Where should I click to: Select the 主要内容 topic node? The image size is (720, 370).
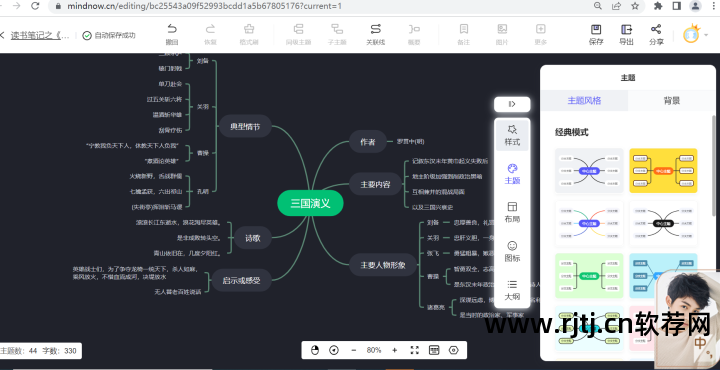(x=375, y=185)
